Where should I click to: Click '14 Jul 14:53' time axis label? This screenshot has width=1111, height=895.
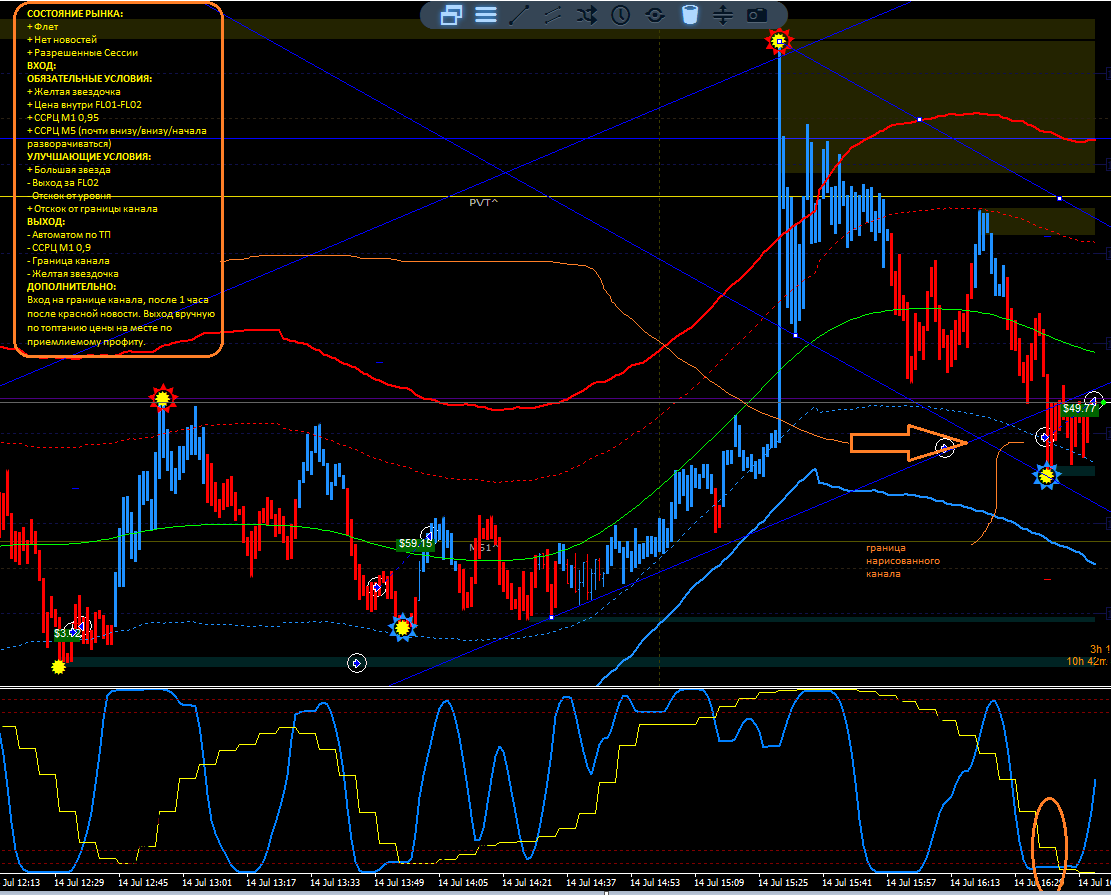pyautogui.click(x=655, y=882)
